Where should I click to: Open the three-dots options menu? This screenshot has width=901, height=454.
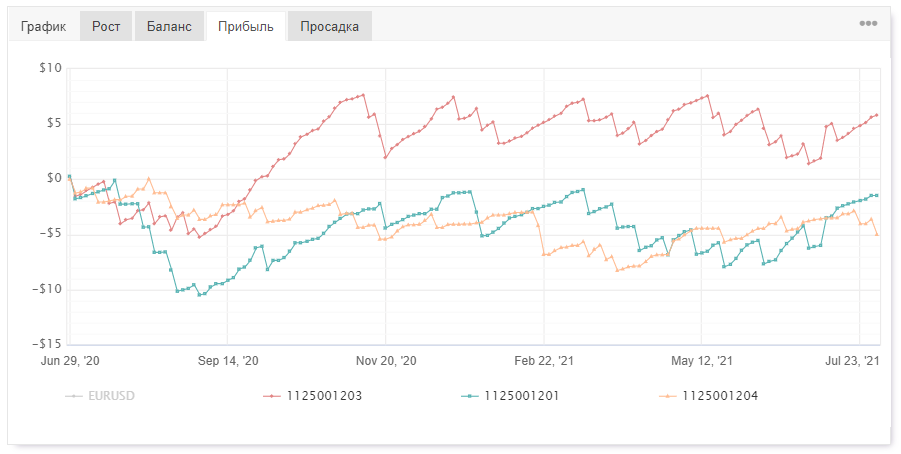pyautogui.click(x=868, y=24)
